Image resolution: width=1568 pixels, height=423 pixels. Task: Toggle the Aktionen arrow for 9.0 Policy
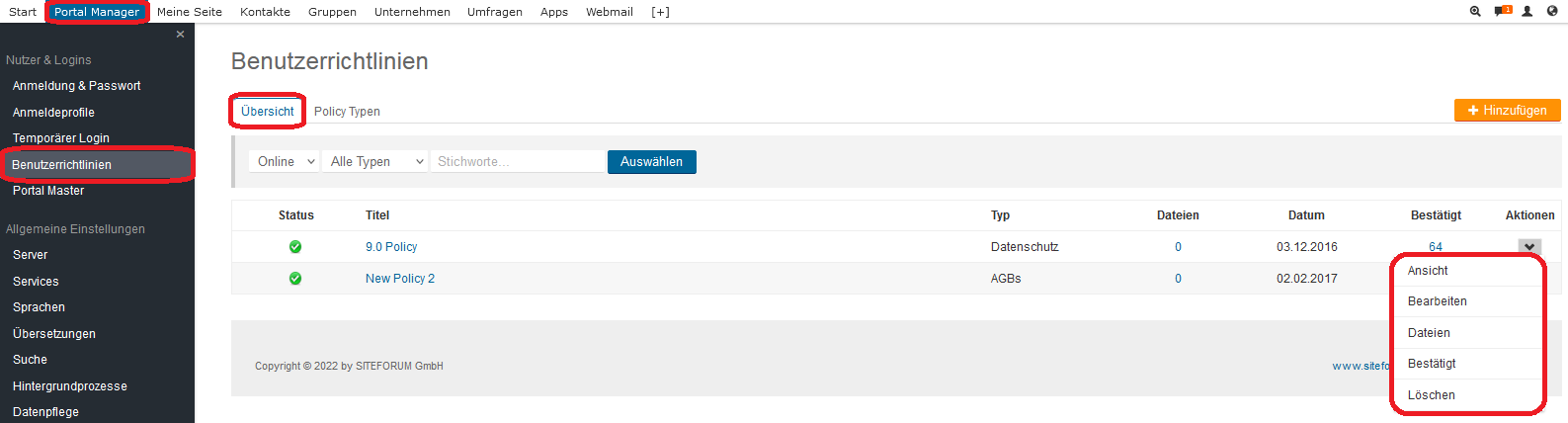(x=1529, y=247)
